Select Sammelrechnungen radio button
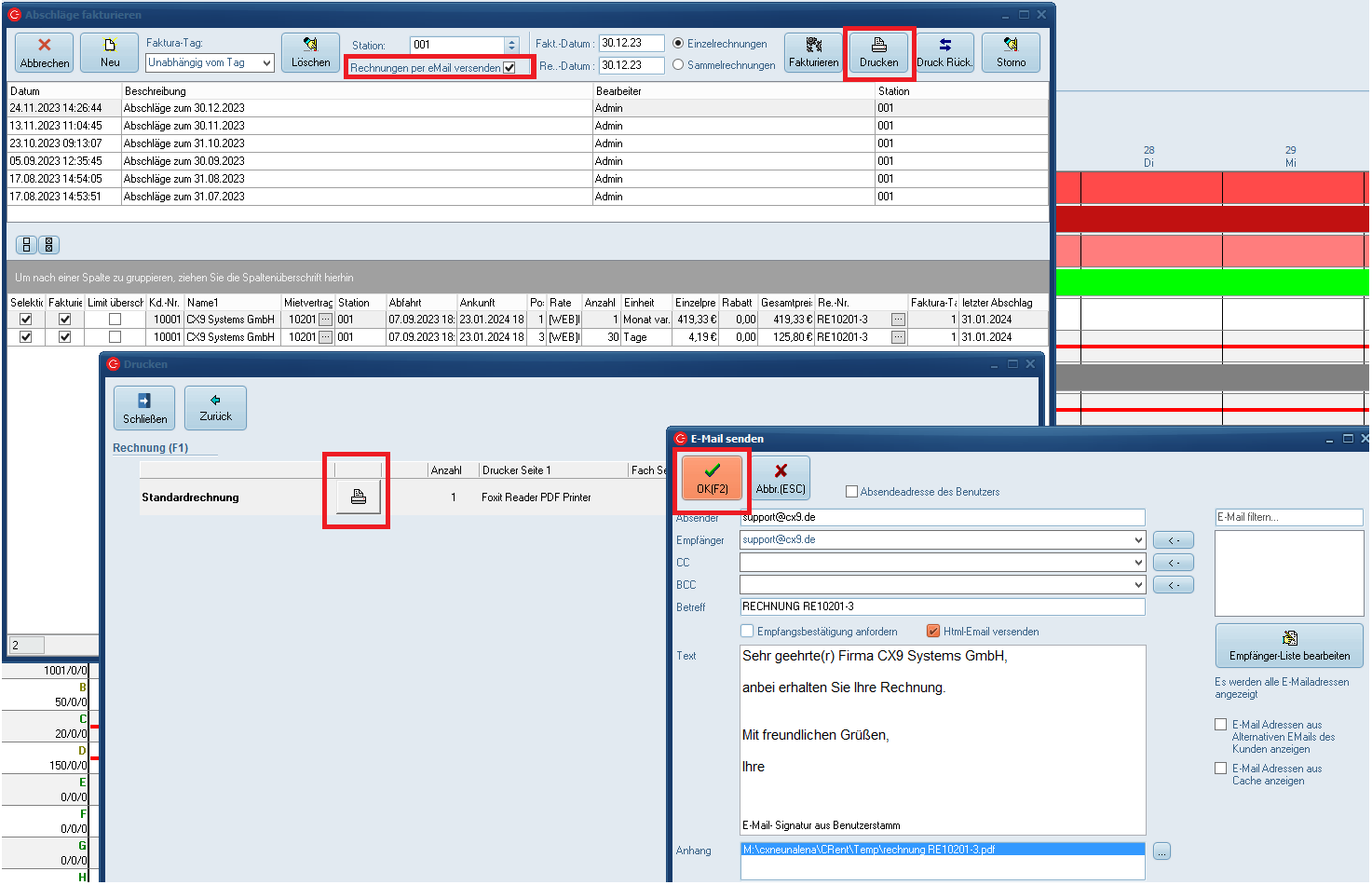The height and width of the screenshot is (885, 1372). (678, 65)
